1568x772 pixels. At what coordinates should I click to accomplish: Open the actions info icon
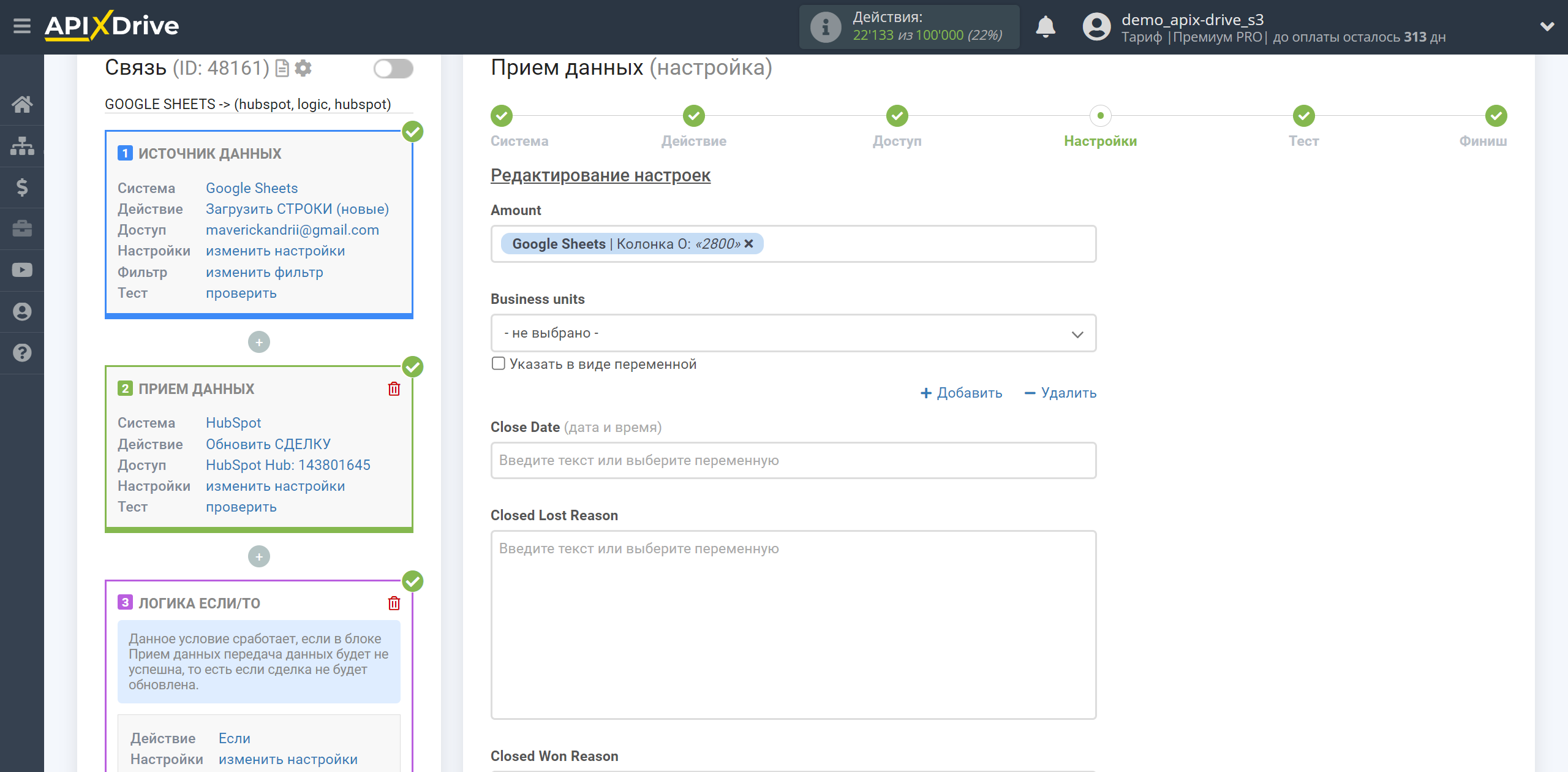click(x=826, y=27)
